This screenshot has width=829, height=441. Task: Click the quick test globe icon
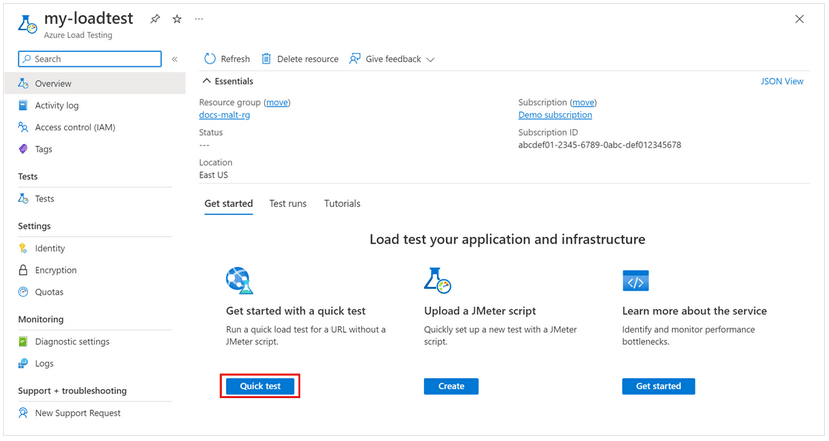click(x=240, y=280)
